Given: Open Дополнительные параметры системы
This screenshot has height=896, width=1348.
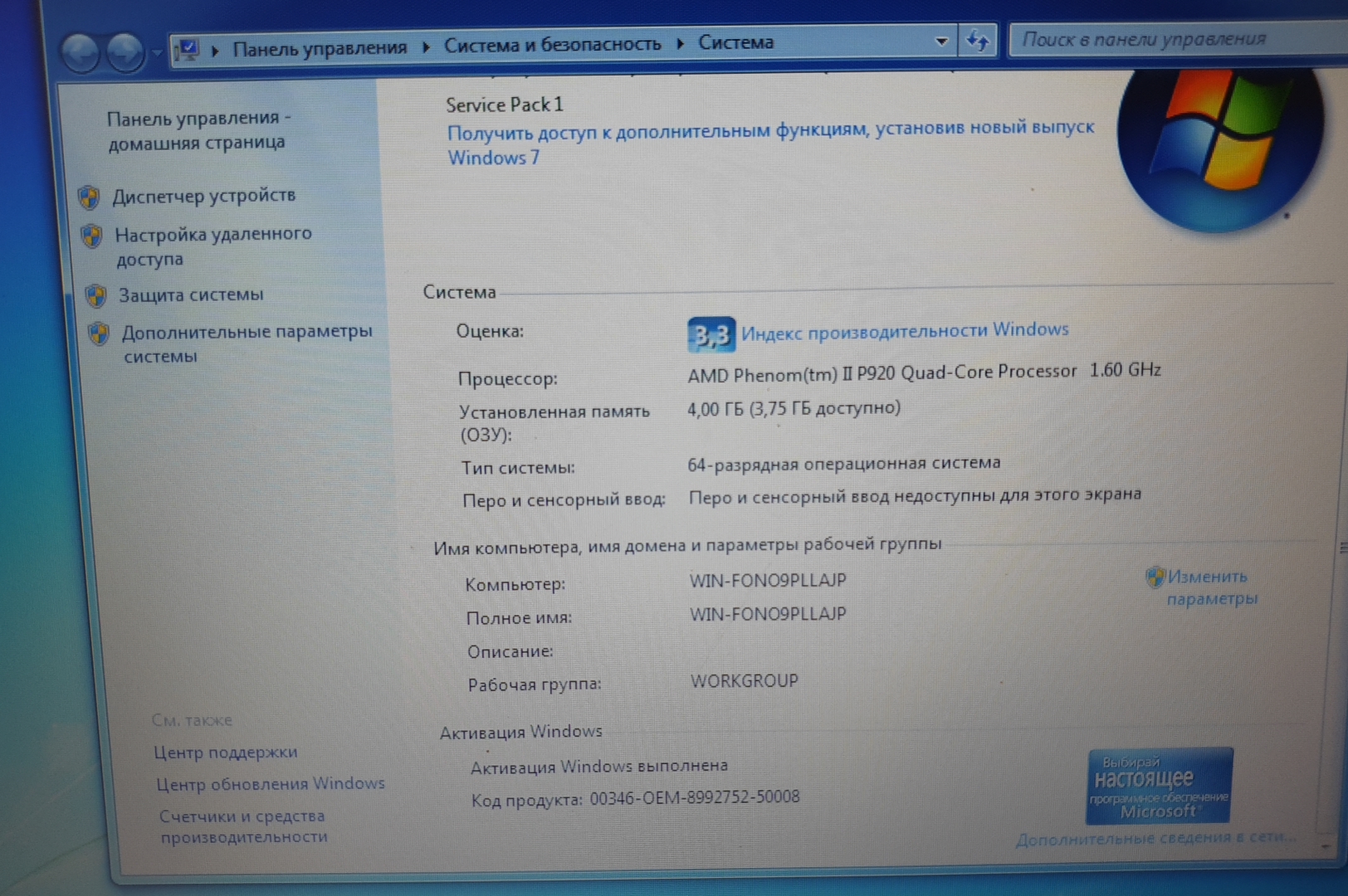Looking at the screenshot, I should [x=247, y=343].
